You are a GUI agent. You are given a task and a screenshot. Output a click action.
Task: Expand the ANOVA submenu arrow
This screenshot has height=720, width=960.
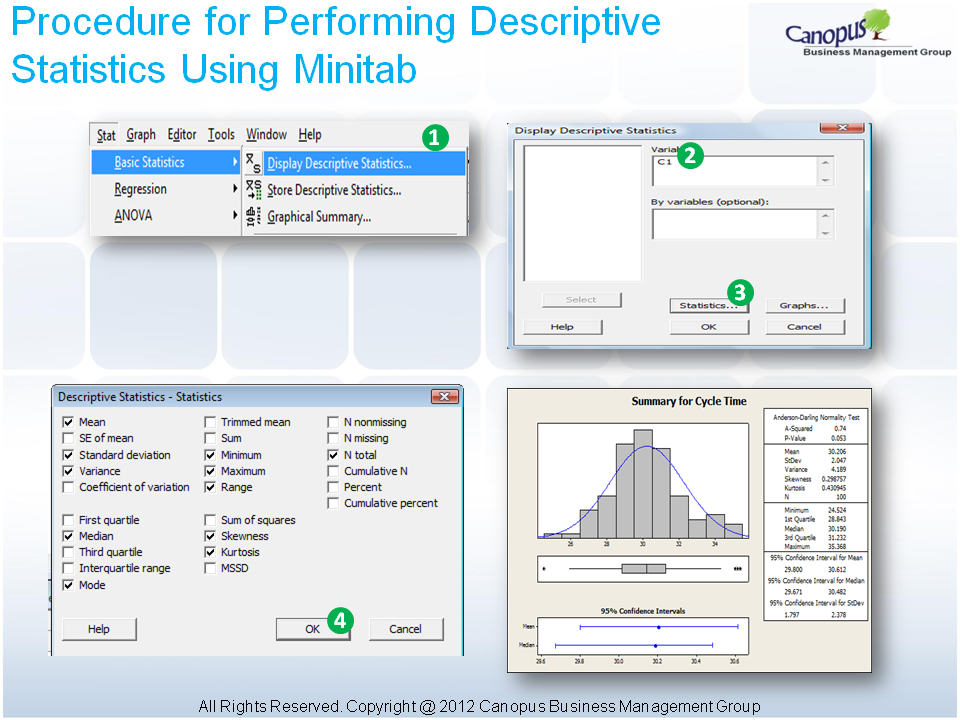point(234,216)
